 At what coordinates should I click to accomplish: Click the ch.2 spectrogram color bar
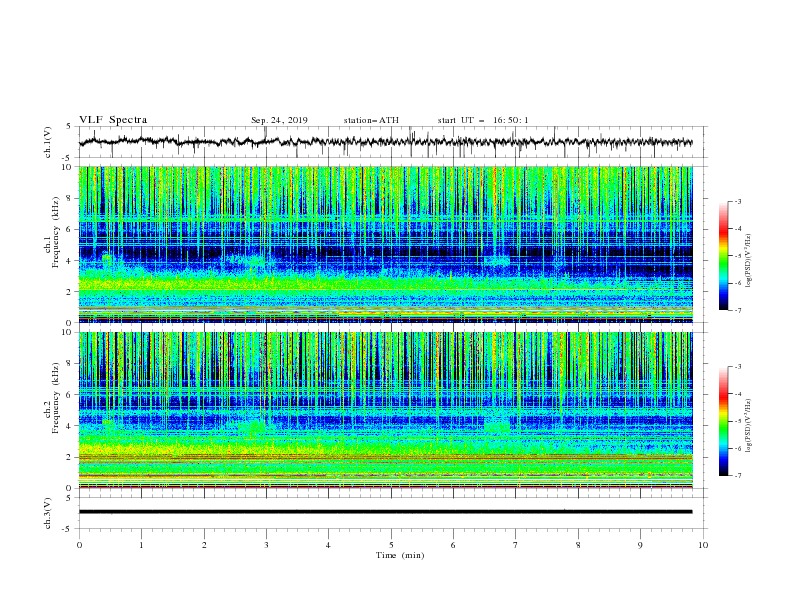(x=723, y=421)
